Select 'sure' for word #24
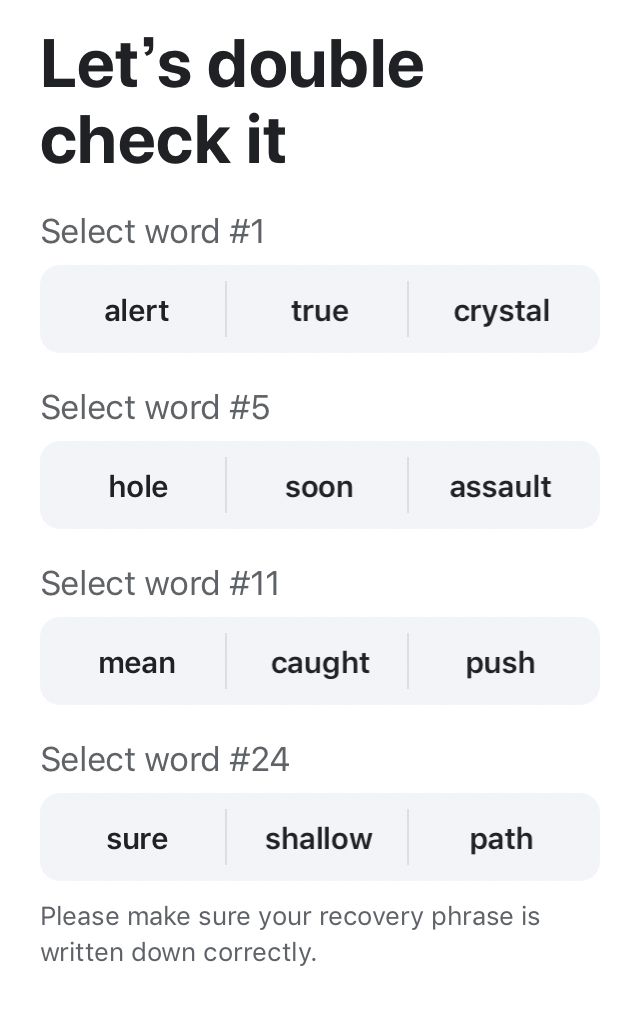 pyautogui.click(x=137, y=838)
